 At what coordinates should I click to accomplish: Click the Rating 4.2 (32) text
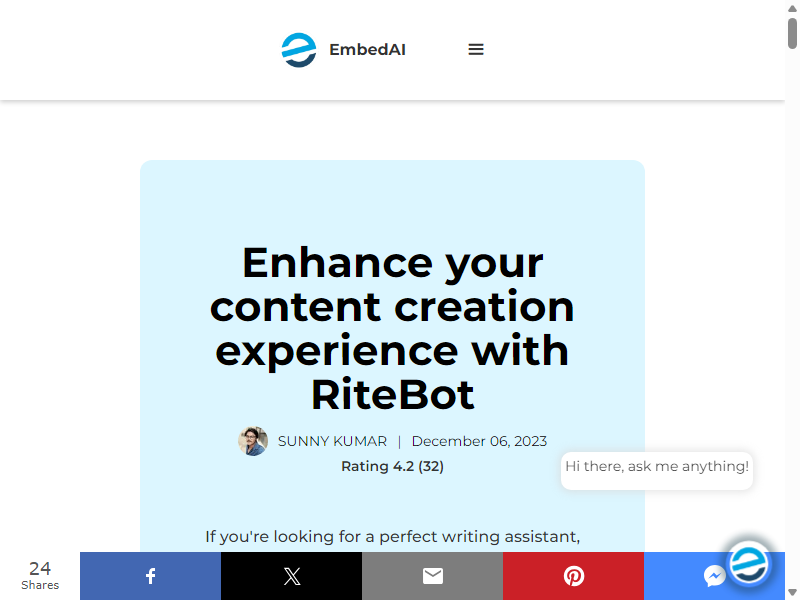392,466
